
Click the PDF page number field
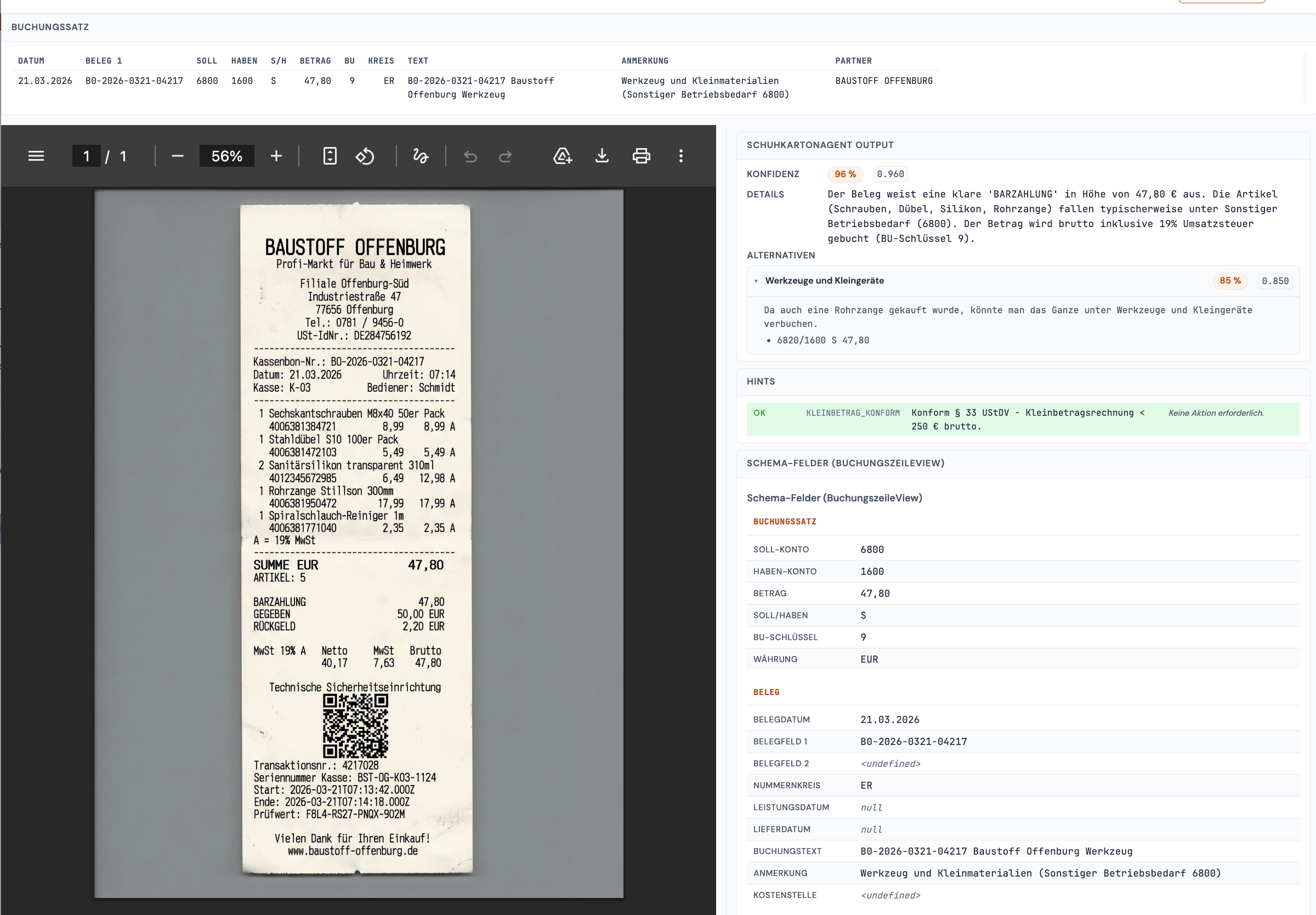tap(87, 156)
